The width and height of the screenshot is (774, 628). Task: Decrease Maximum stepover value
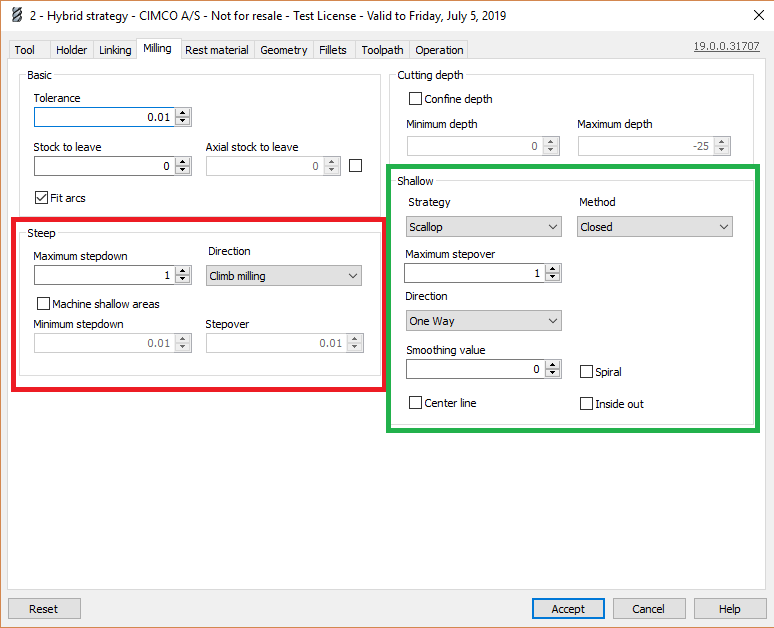click(553, 277)
